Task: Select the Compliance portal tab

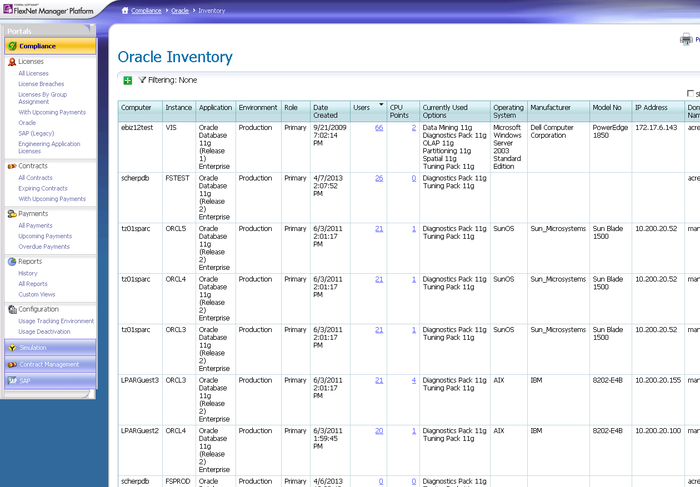Action: click(x=37, y=46)
